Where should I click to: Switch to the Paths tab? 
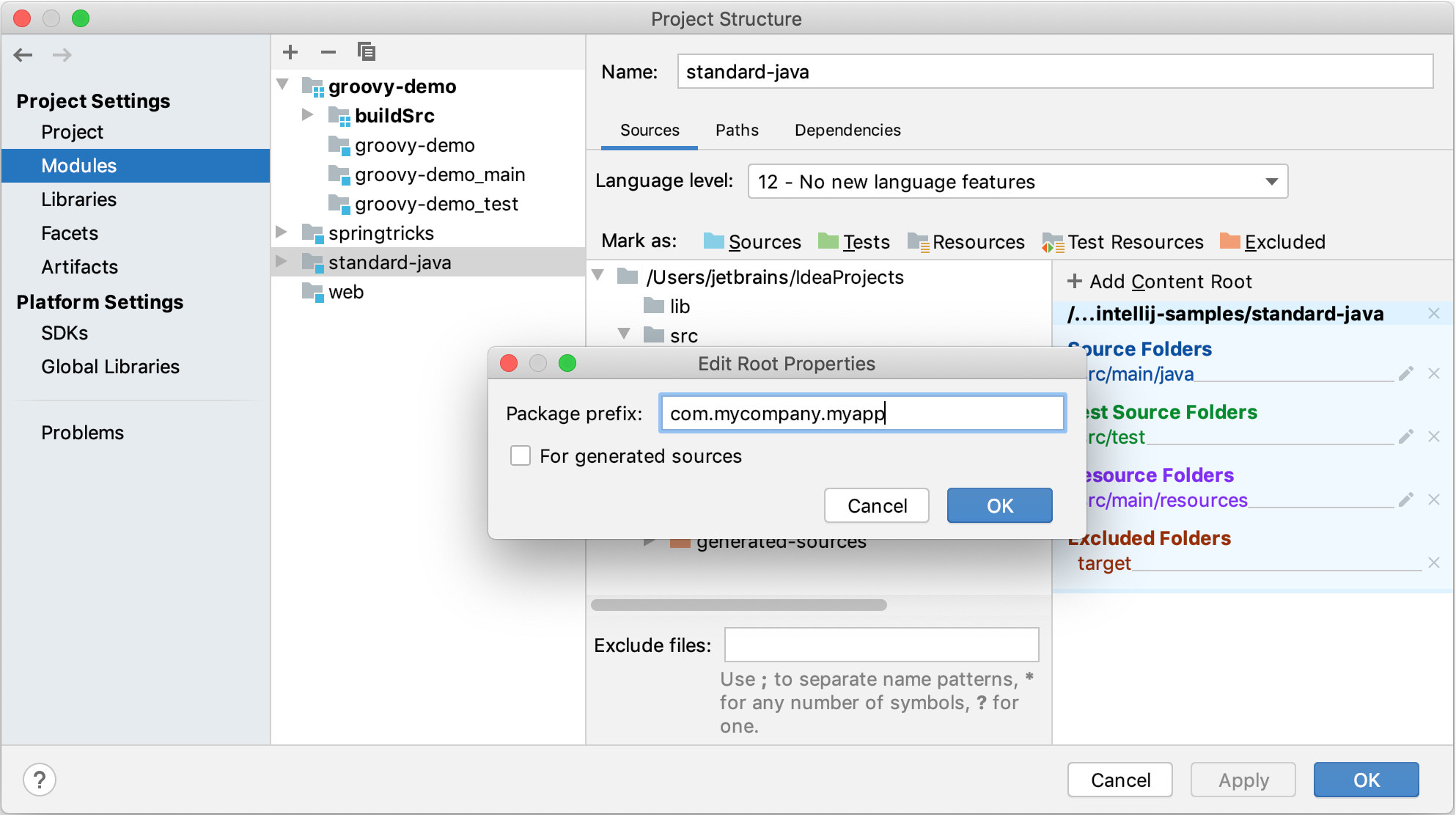tap(735, 129)
